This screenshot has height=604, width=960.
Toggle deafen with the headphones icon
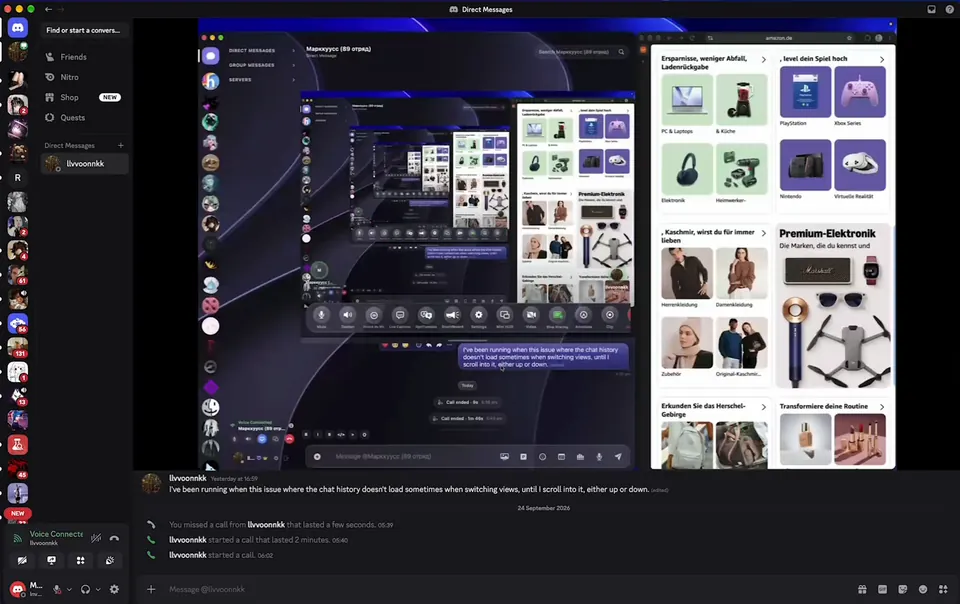pyautogui.click(x=85, y=589)
